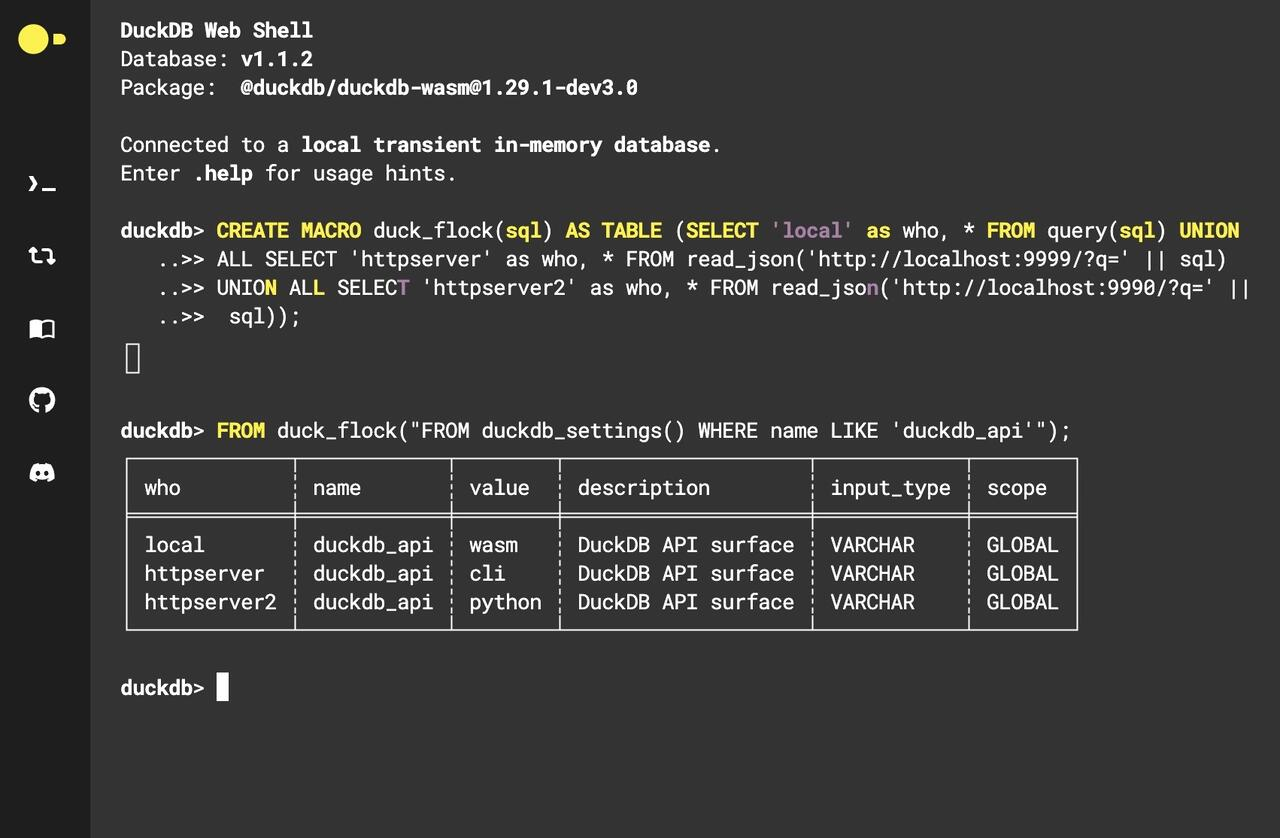Click the "httpserver2" row label in table
The width and height of the screenshot is (1280, 838).
210,602
